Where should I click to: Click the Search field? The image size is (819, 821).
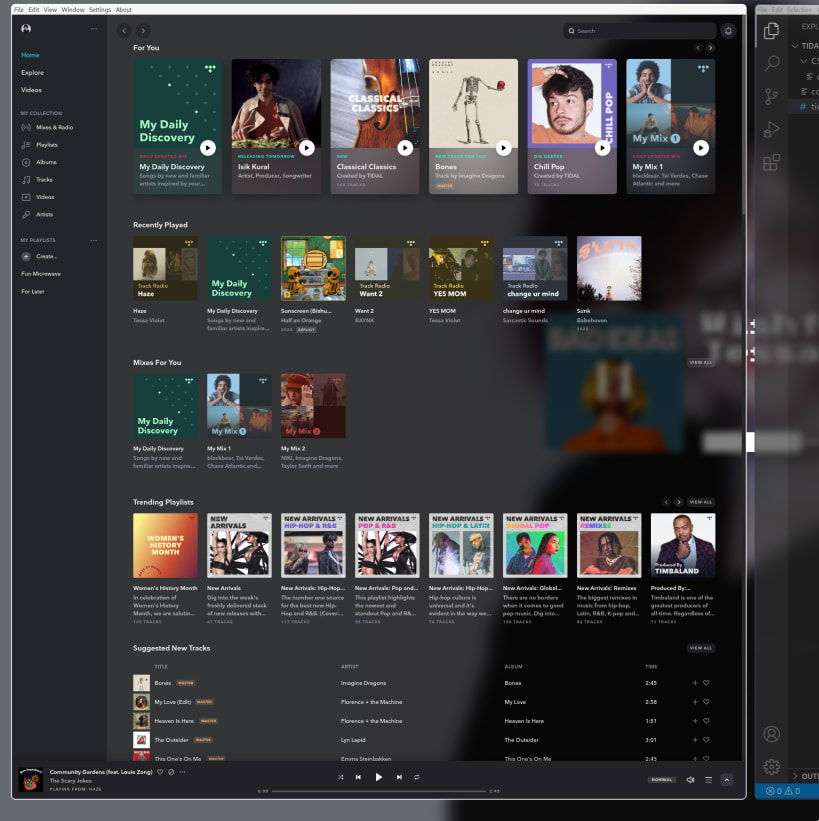click(x=639, y=31)
